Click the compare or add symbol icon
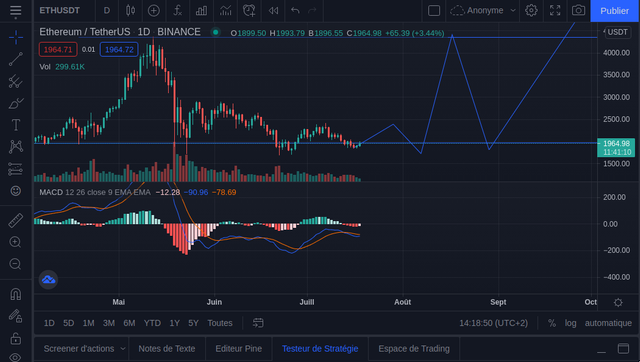The width and height of the screenshot is (640, 362). tap(153, 11)
